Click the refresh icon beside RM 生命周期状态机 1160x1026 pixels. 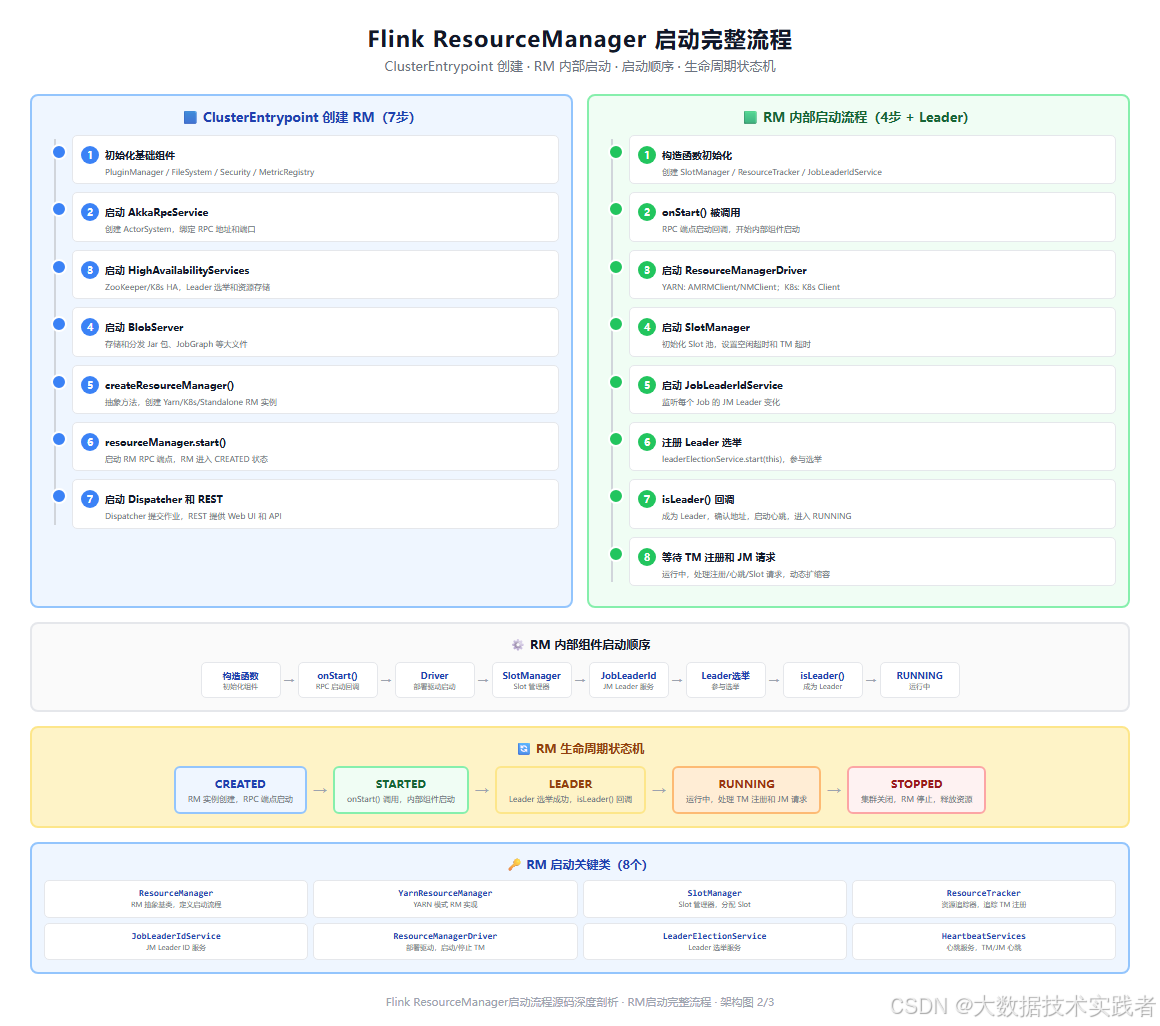click(x=524, y=749)
